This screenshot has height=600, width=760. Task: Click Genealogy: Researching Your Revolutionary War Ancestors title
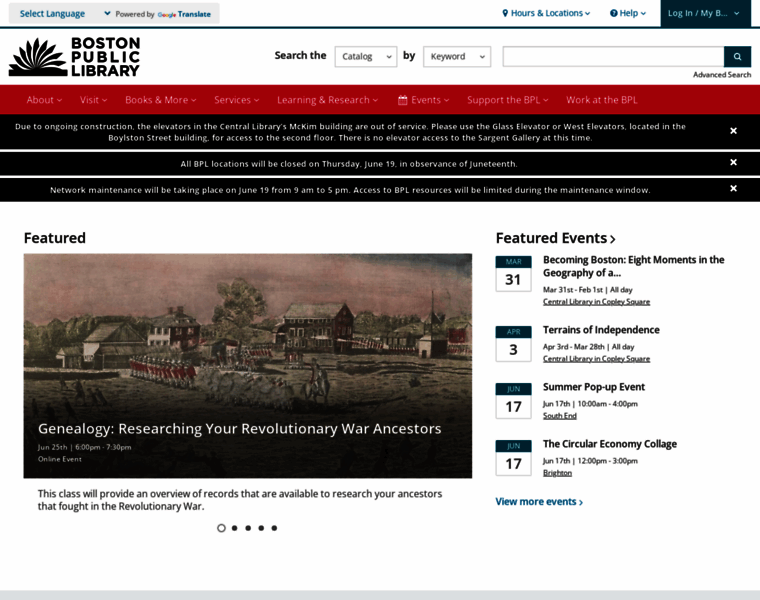239,429
